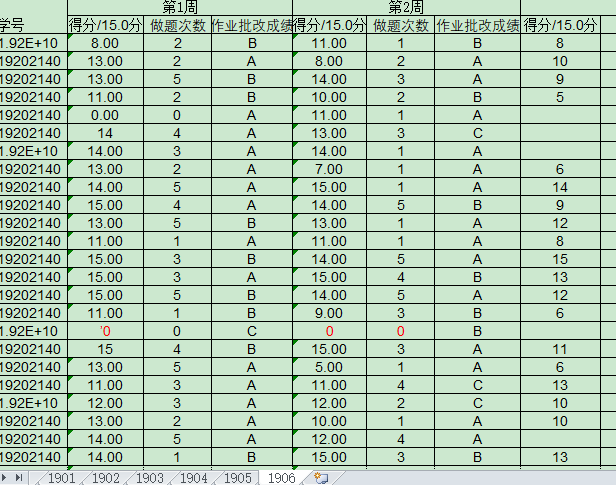Select the 0.00 score cell in 第1周
This screenshot has width=616, height=485.
(x=106, y=115)
